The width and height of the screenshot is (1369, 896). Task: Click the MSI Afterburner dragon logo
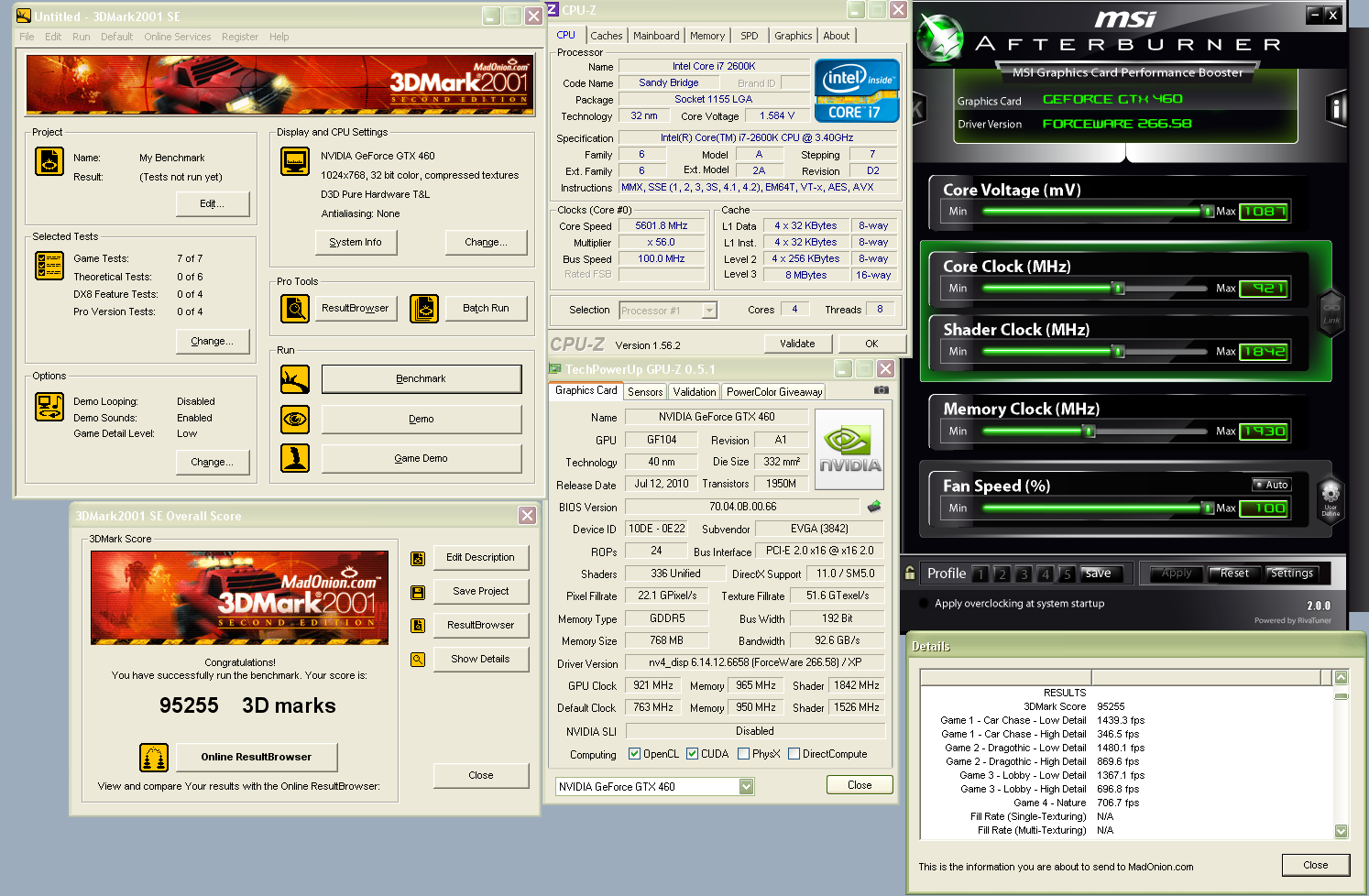click(x=939, y=39)
